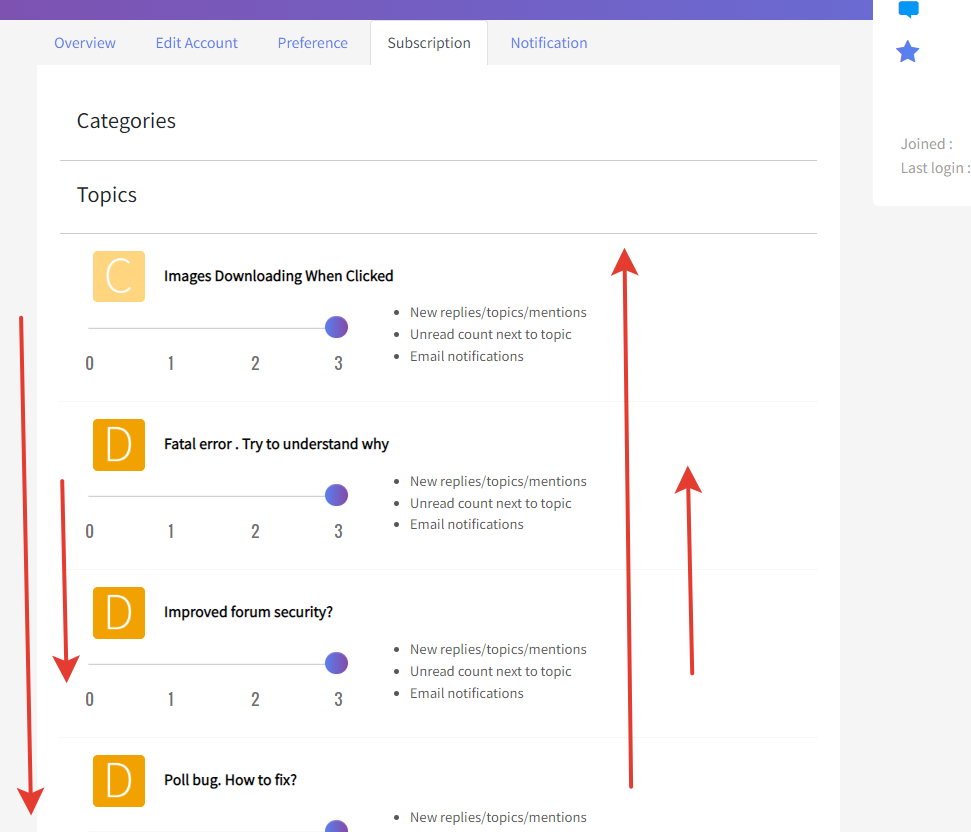Click the 'D' avatar beside Poll bug topic
Viewport: 971px width, 832px height.
119,780
